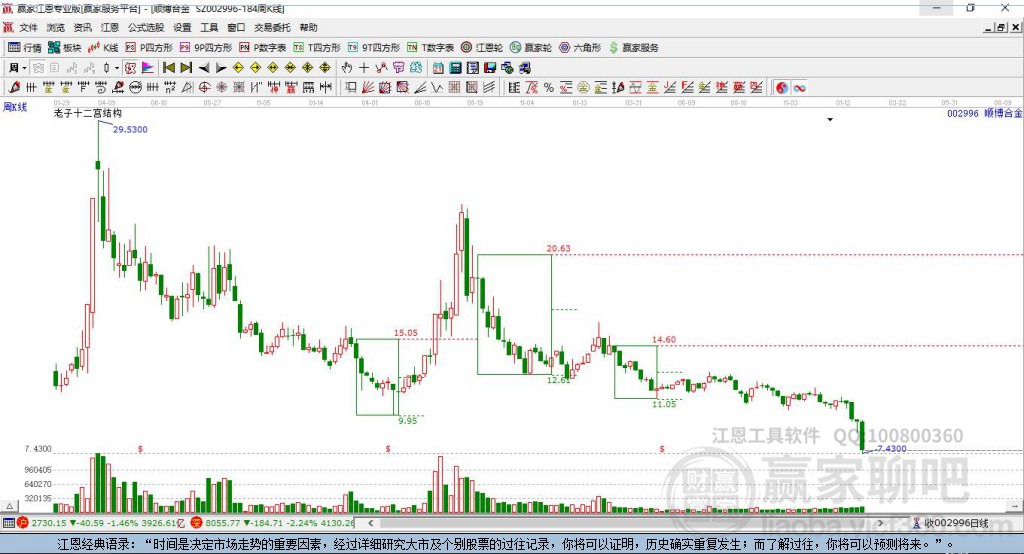Click the red pencil drawing tool icon
Viewport: 1024px width, 554px height.
point(14,88)
